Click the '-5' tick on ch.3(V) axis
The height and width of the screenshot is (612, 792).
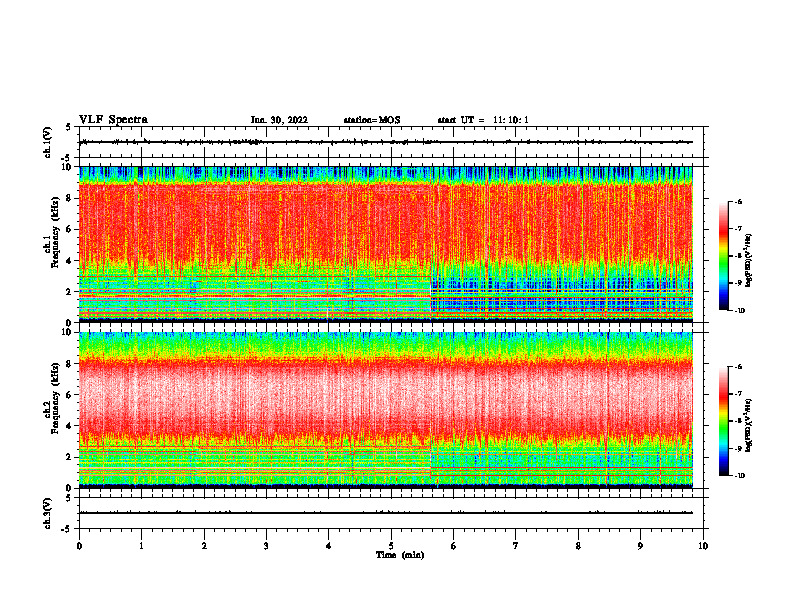(67, 529)
